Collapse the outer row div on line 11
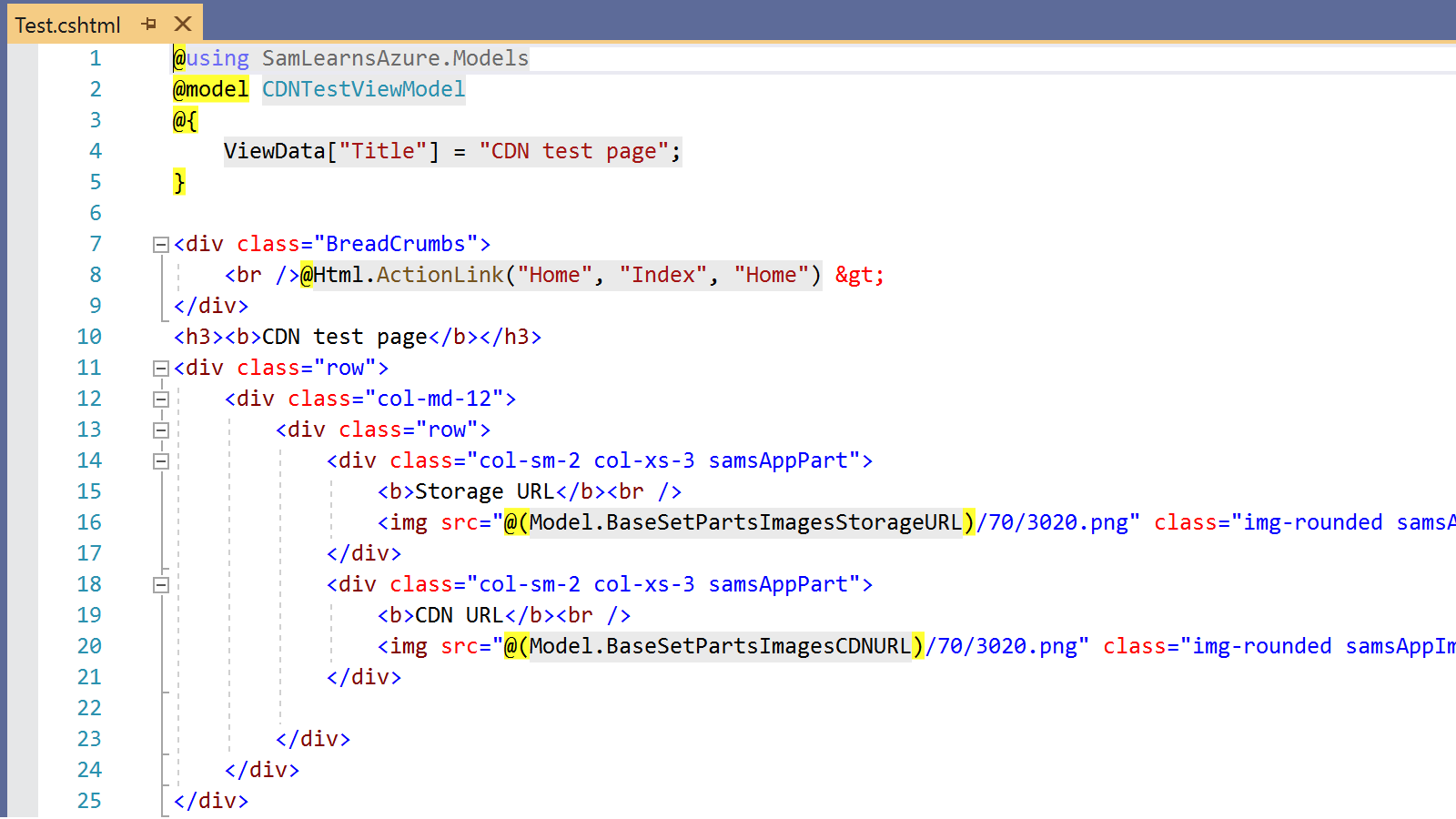This screenshot has width=1456, height=819. click(x=161, y=369)
